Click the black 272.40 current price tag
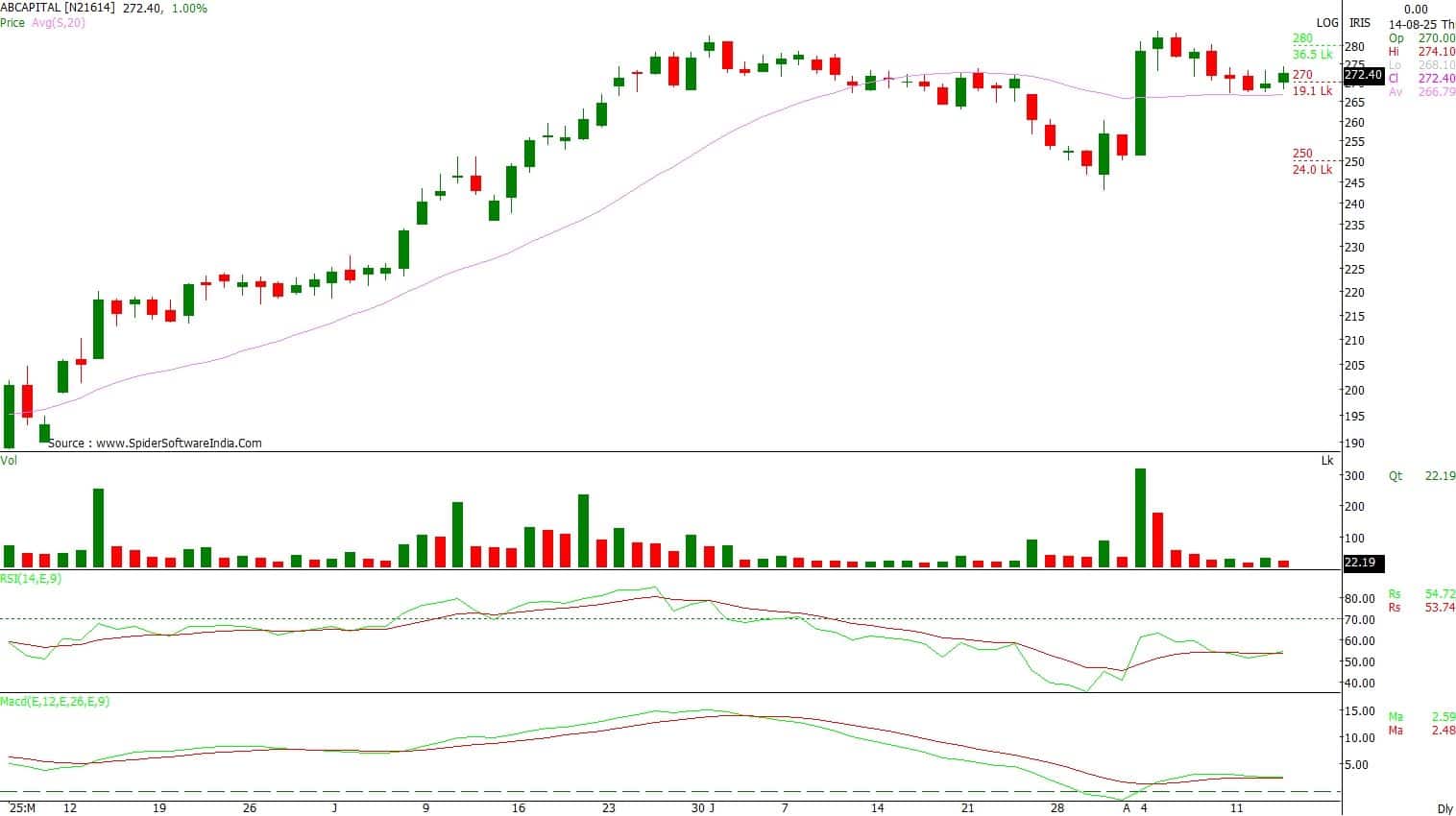1456x816 pixels. point(1363,75)
